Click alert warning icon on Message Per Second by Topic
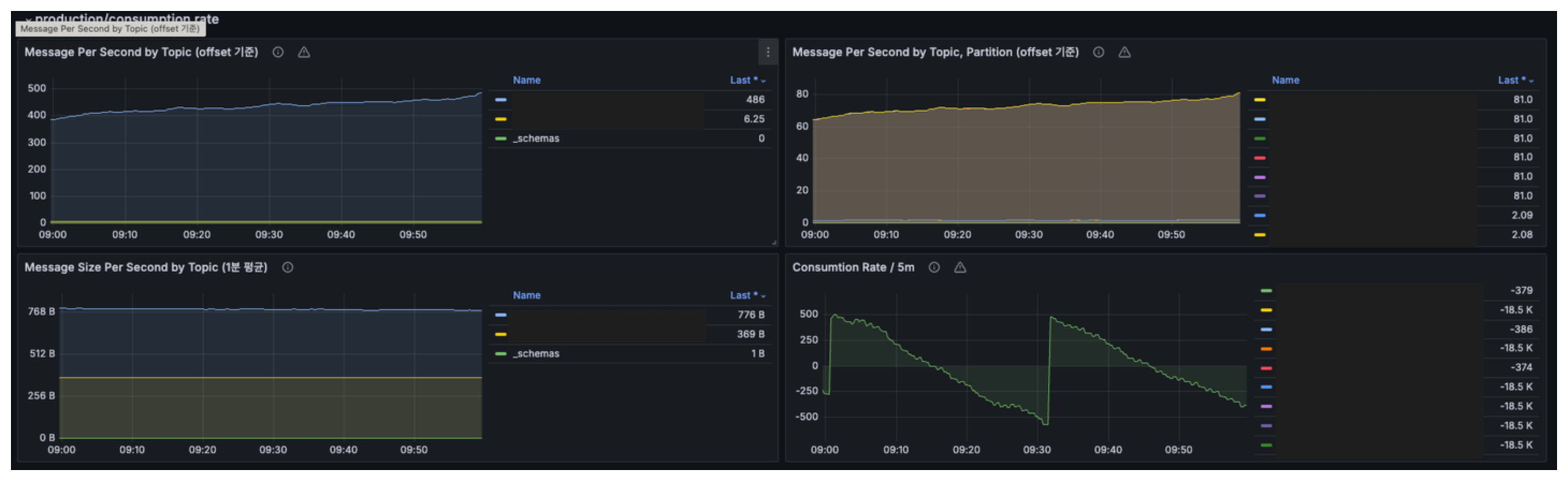This screenshot has height=481, width=1568. coord(304,53)
